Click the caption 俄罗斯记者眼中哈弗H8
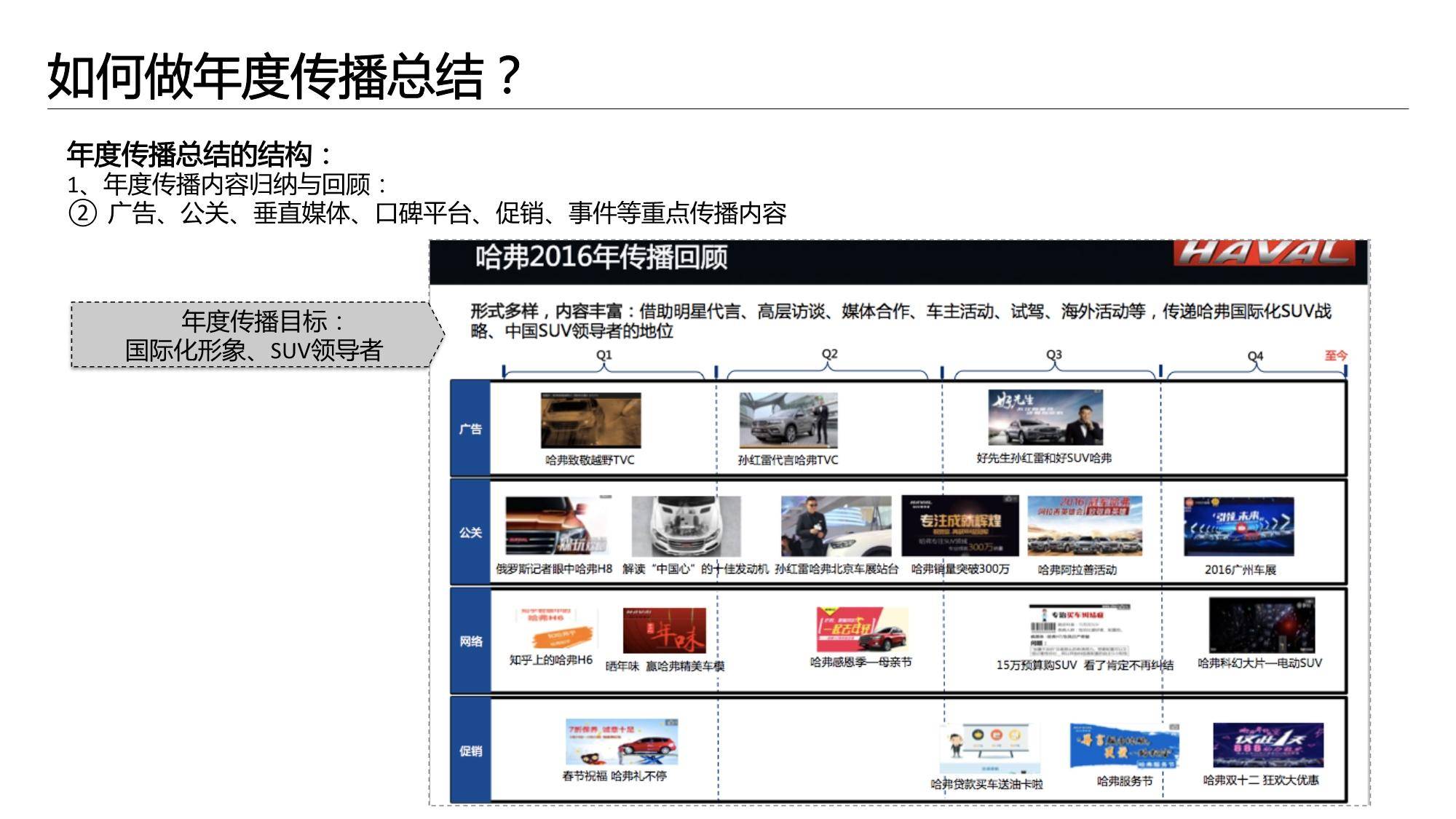 click(554, 569)
